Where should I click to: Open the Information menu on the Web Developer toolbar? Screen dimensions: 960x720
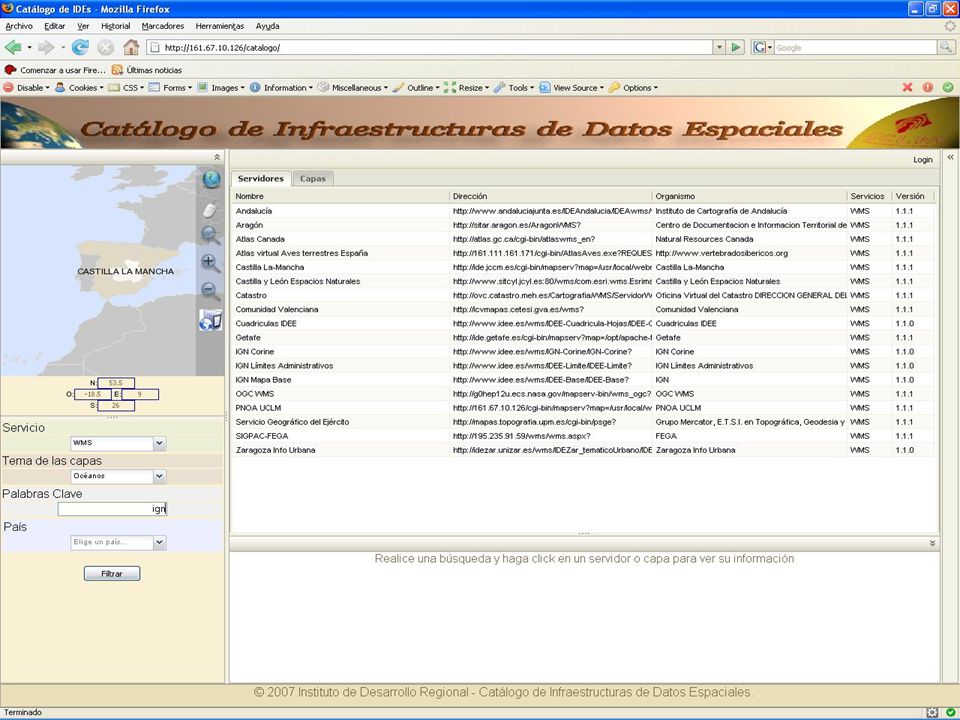pyautogui.click(x=282, y=88)
